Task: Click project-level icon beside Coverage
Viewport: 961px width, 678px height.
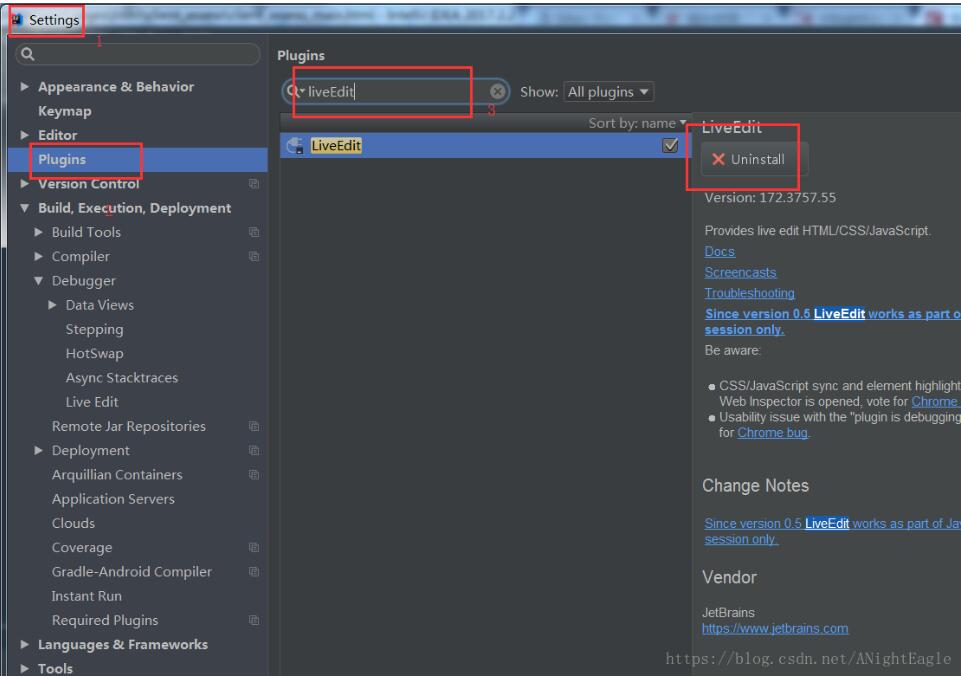Action: click(254, 547)
